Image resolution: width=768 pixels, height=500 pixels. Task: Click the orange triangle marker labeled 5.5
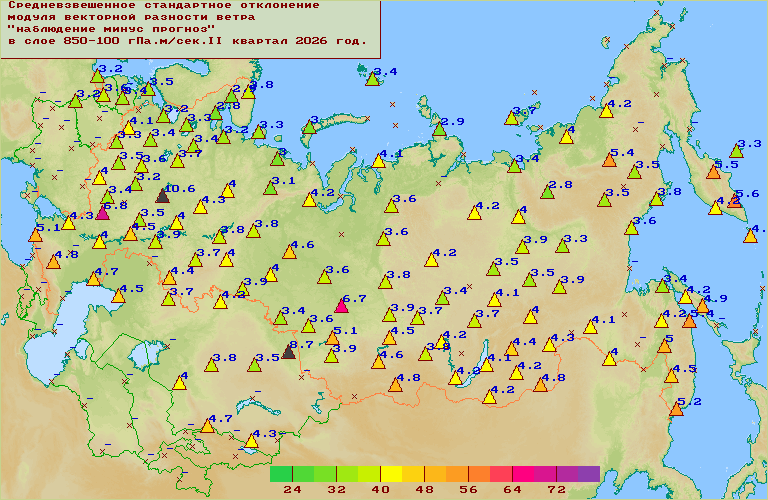coord(714,172)
